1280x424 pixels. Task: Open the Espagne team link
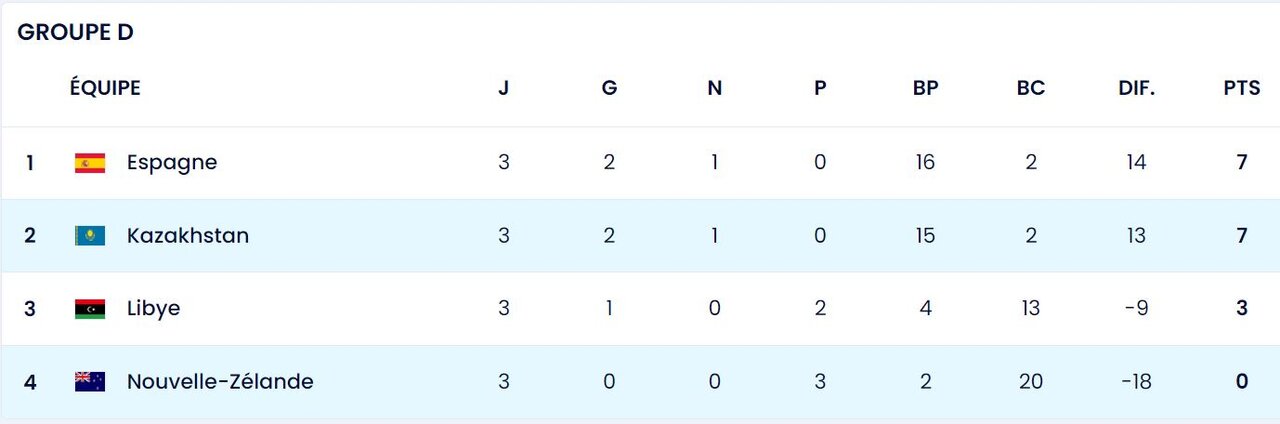172,162
